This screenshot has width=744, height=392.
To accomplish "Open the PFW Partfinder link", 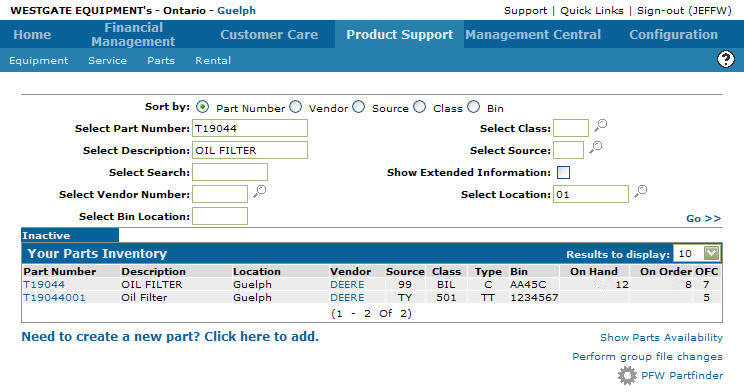I will [x=682, y=375].
